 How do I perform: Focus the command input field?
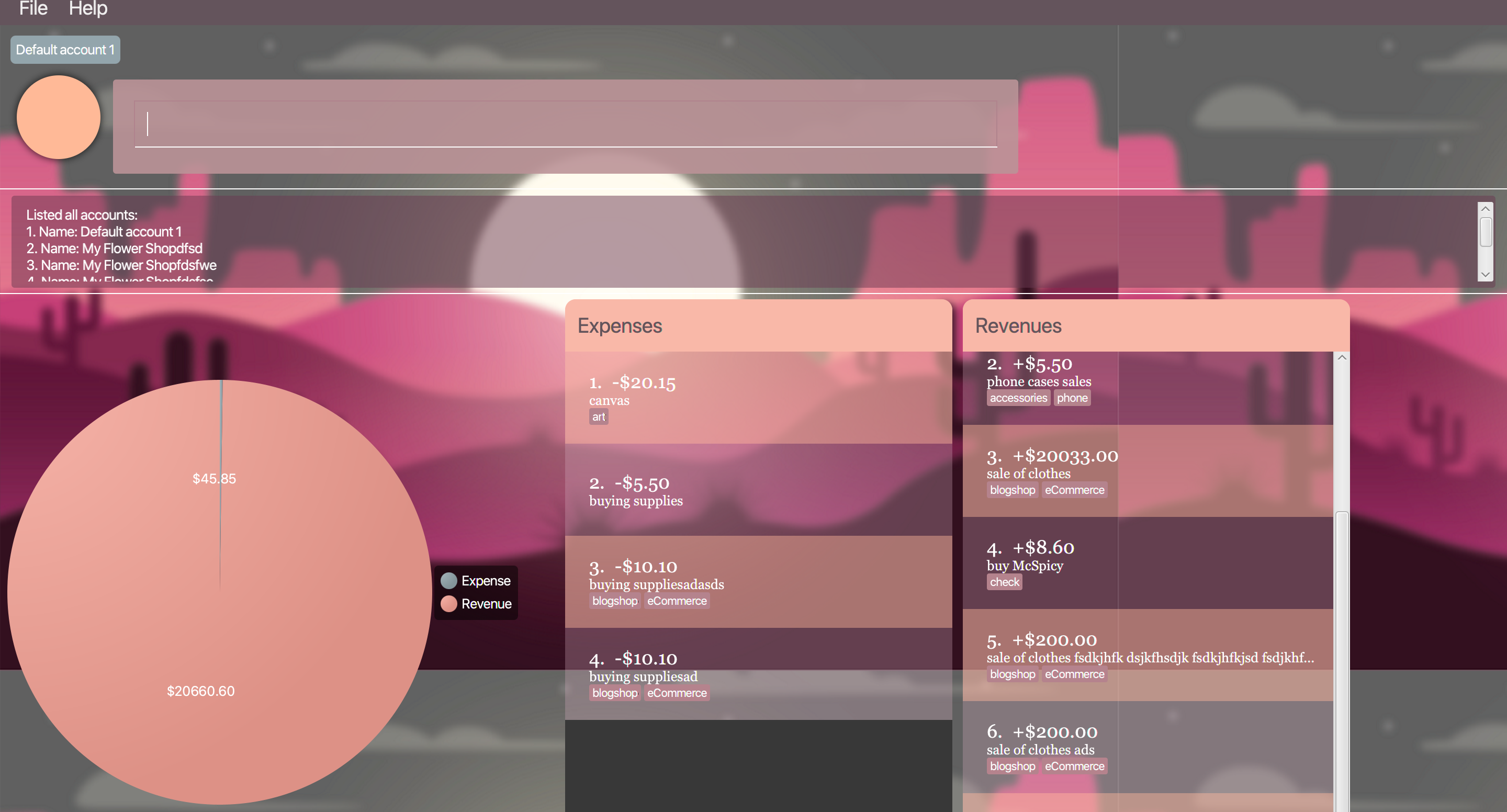tap(565, 124)
